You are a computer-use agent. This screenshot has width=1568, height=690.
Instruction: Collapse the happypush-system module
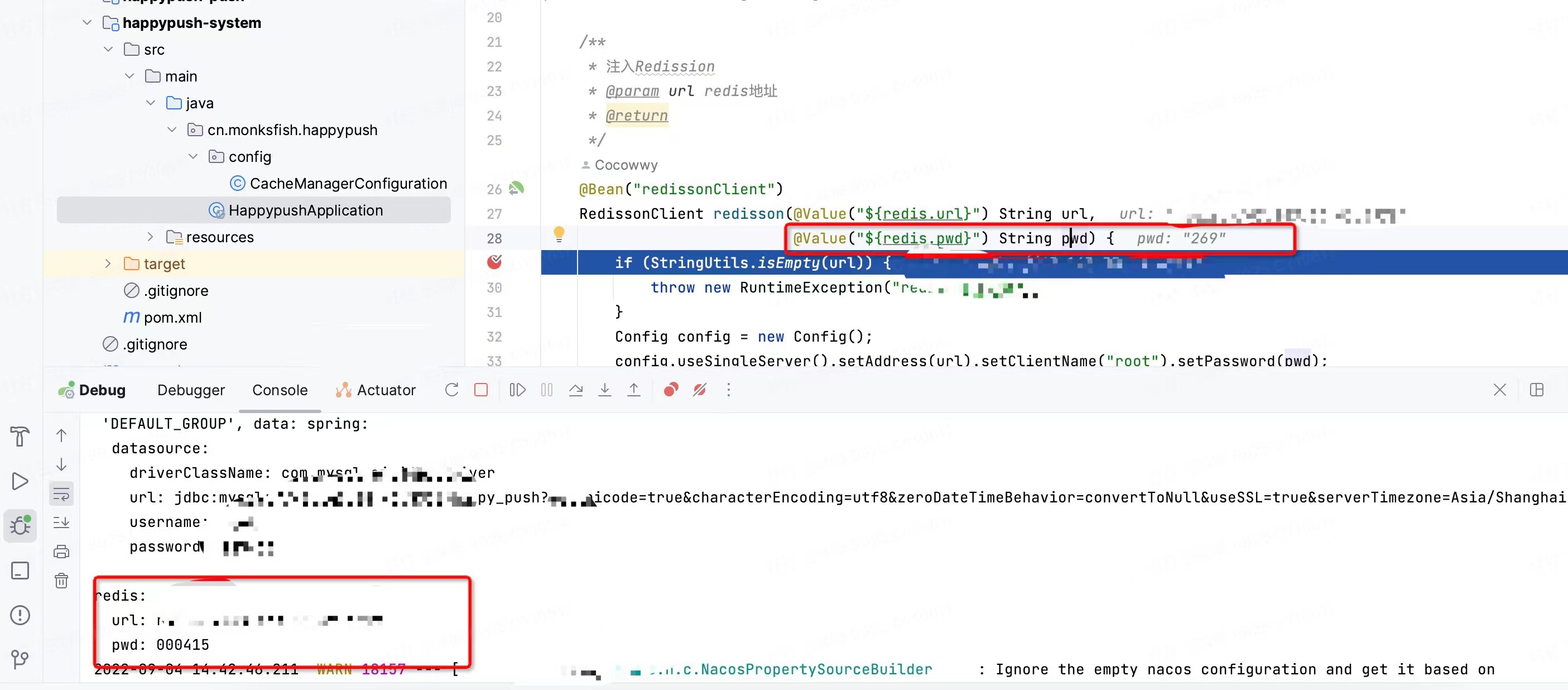[x=86, y=22]
